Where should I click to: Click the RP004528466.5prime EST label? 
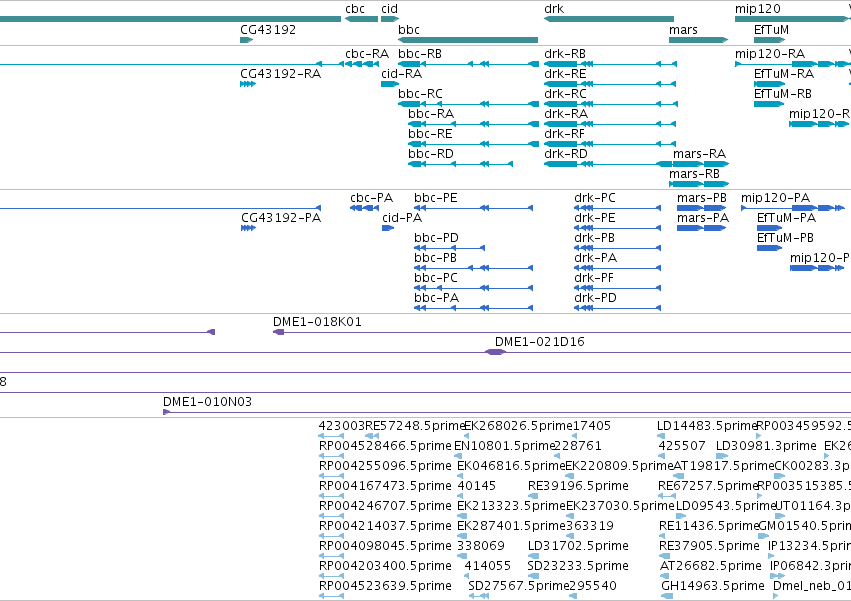pos(385,446)
